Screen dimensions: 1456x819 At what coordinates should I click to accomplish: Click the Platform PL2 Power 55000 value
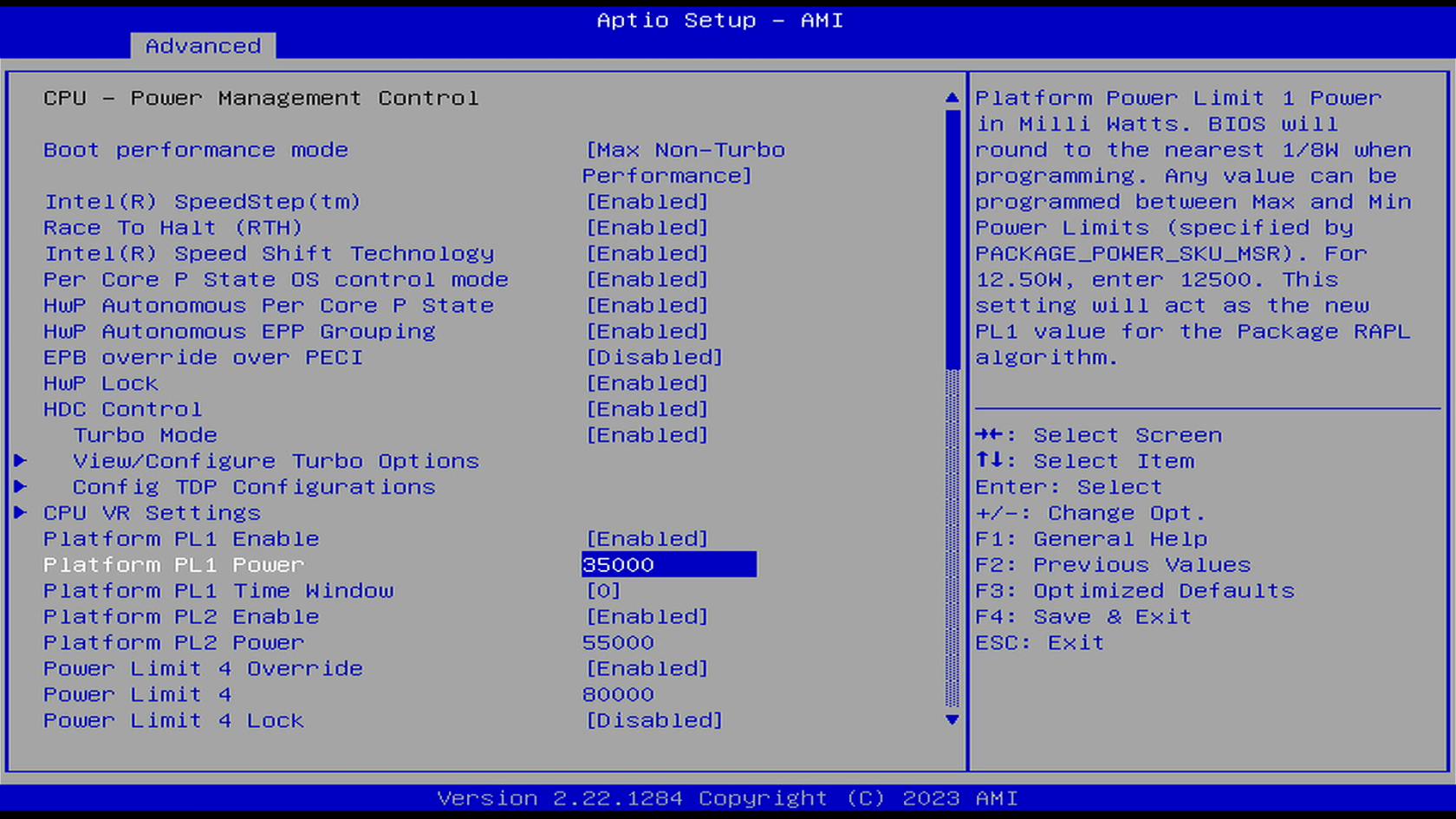pos(618,643)
